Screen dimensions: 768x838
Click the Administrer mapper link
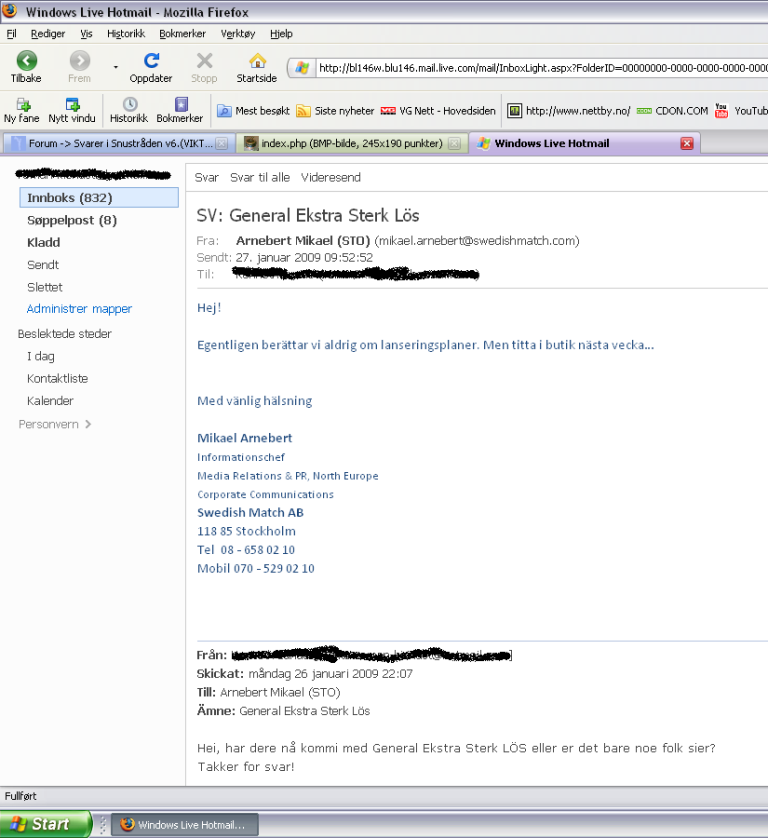pos(79,309)
